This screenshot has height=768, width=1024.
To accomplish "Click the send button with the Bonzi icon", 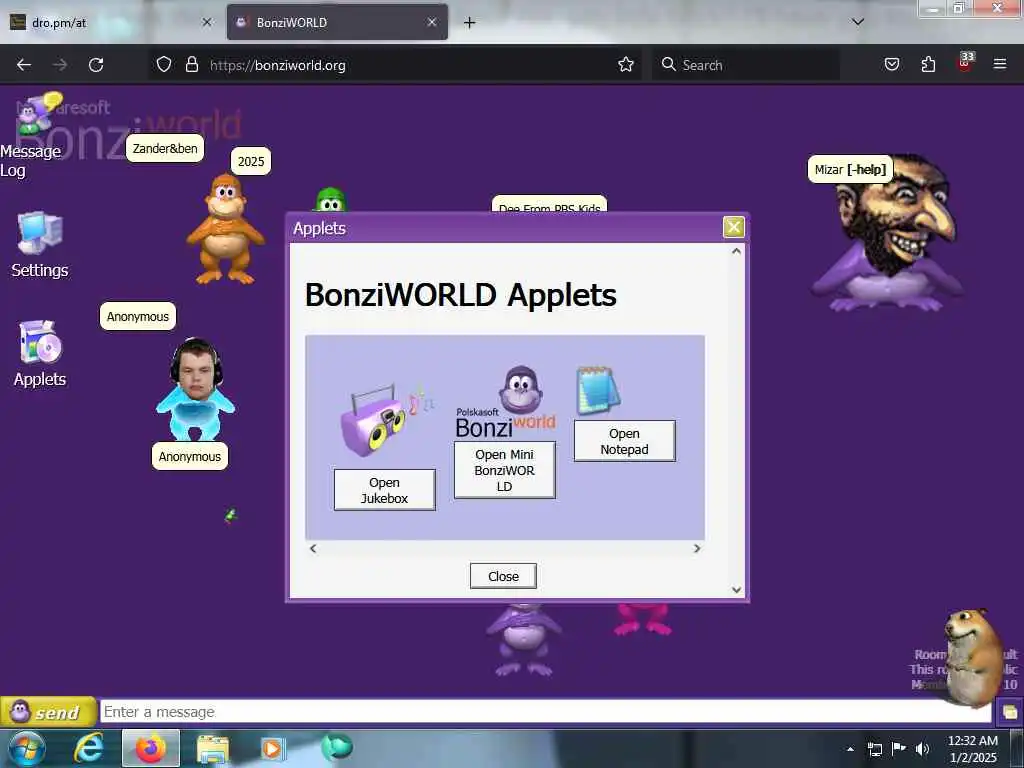I will point(48,712).
